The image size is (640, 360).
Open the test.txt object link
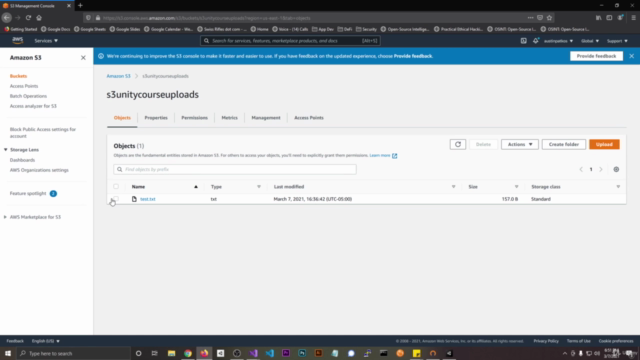pos(148,199)
